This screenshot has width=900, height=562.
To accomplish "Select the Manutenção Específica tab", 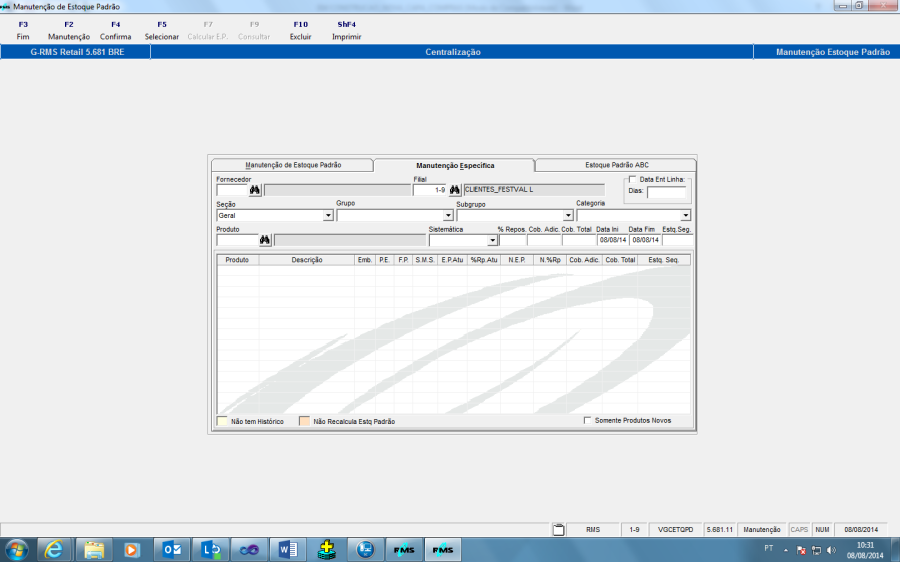I will (x=455, y=165).
